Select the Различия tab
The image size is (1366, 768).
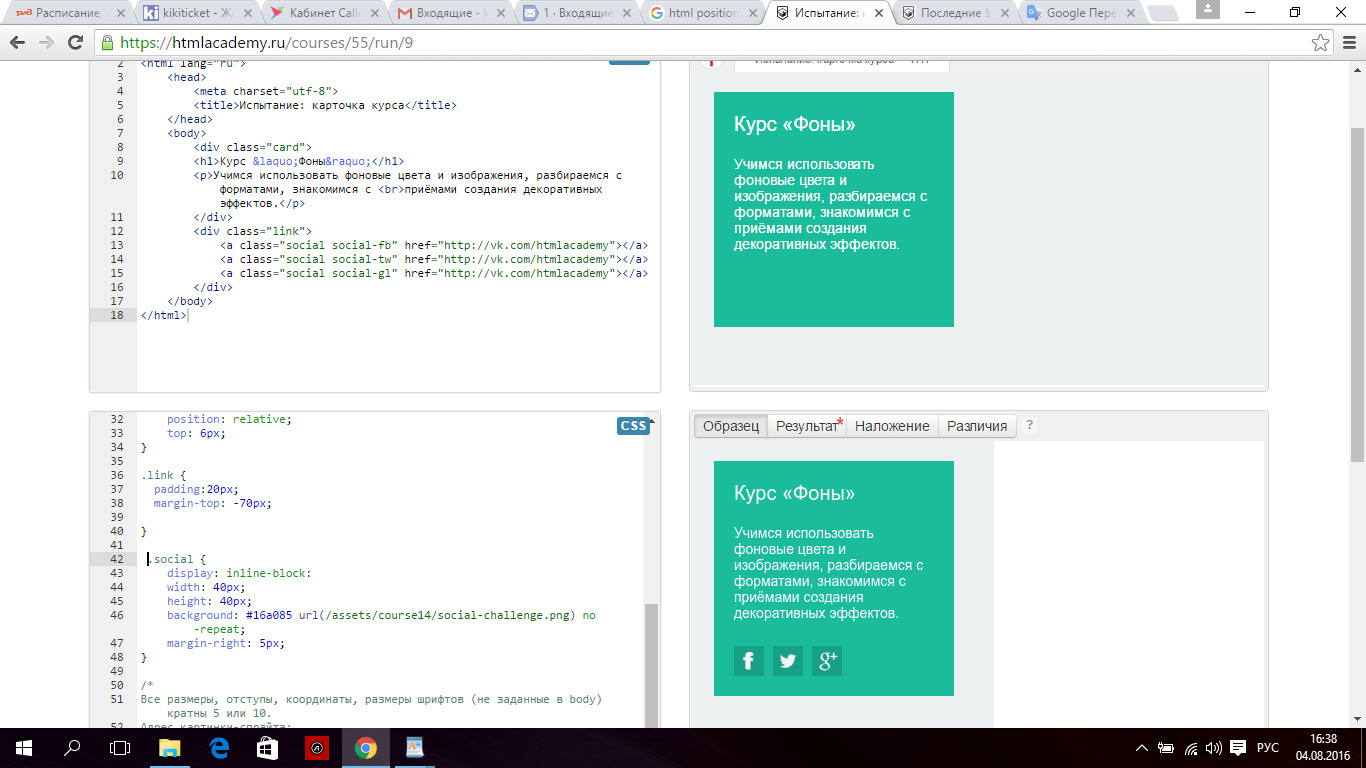pos(977,426)
